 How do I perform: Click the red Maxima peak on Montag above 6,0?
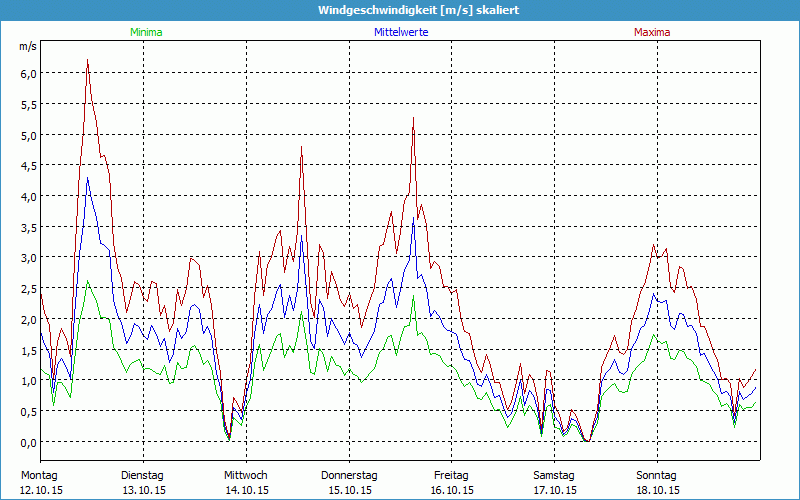88,60
